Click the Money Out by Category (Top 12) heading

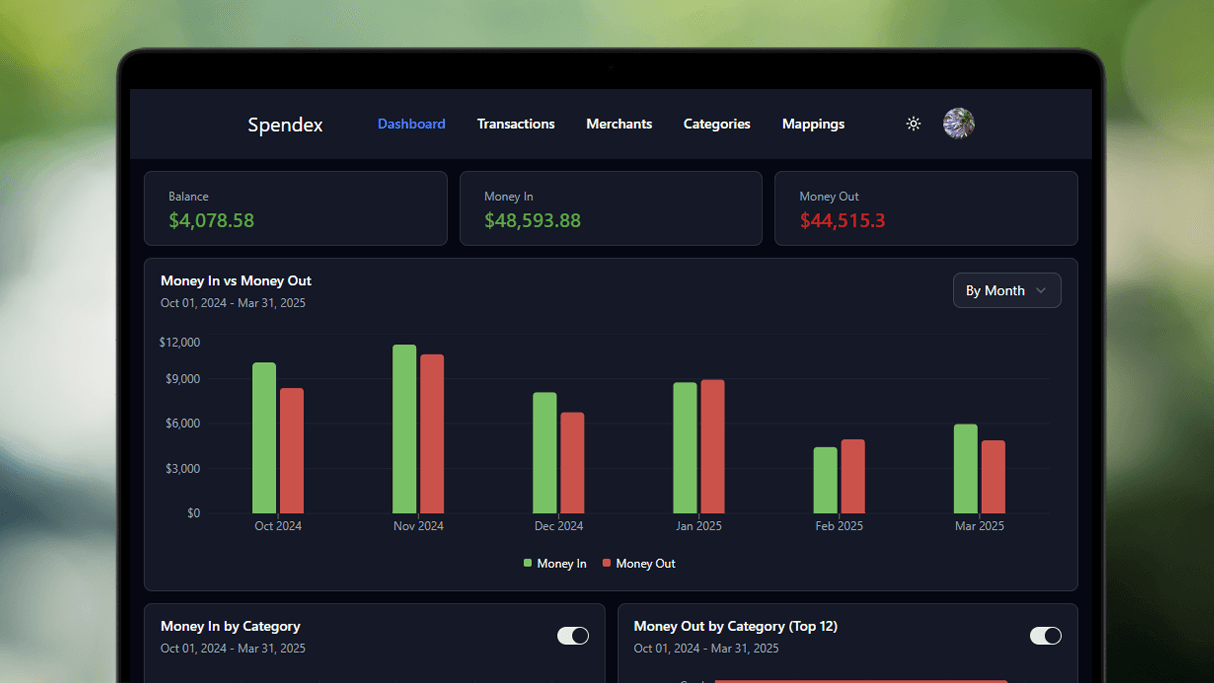coord(735,627)
